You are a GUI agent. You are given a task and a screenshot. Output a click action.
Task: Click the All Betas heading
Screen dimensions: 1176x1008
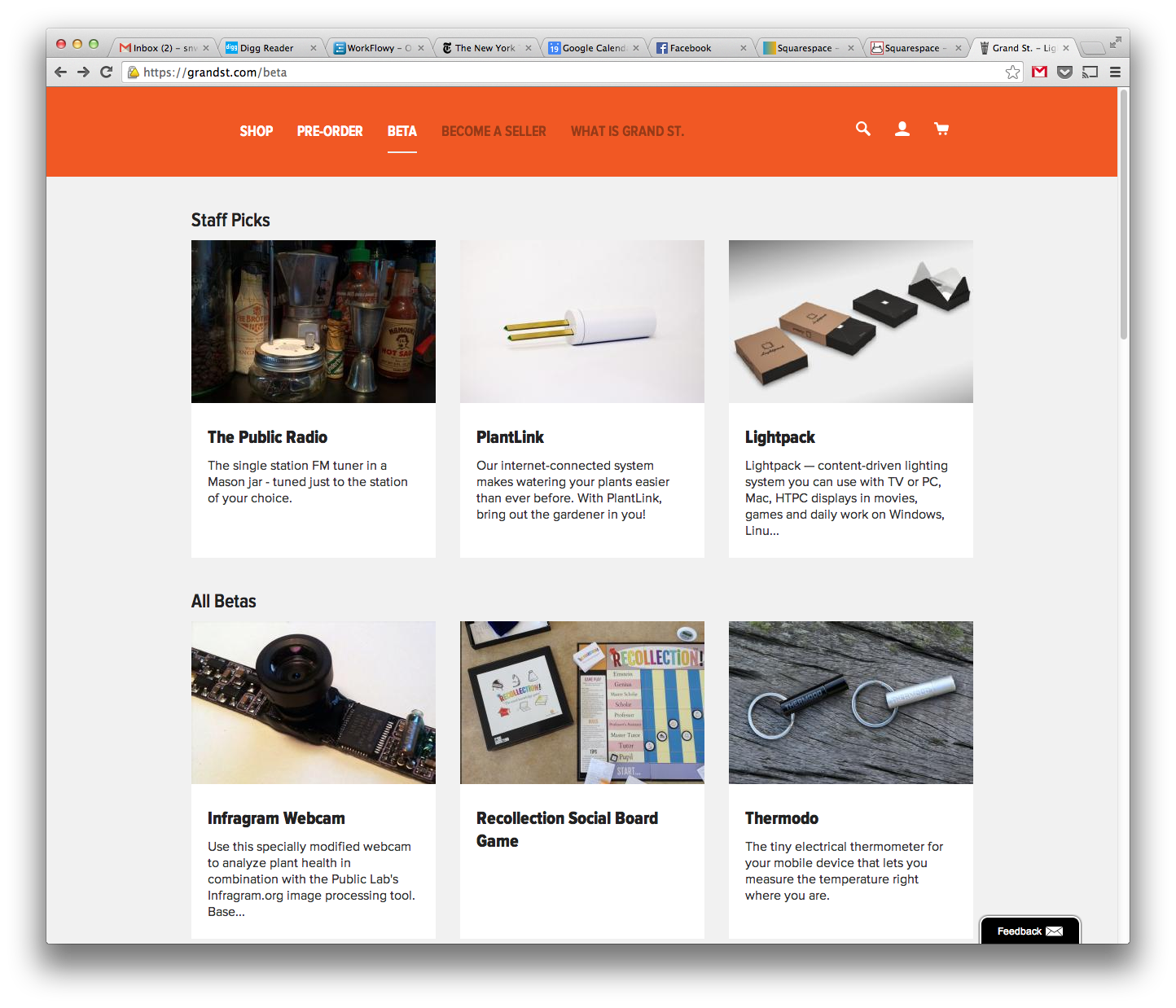(x=224, y=601)
